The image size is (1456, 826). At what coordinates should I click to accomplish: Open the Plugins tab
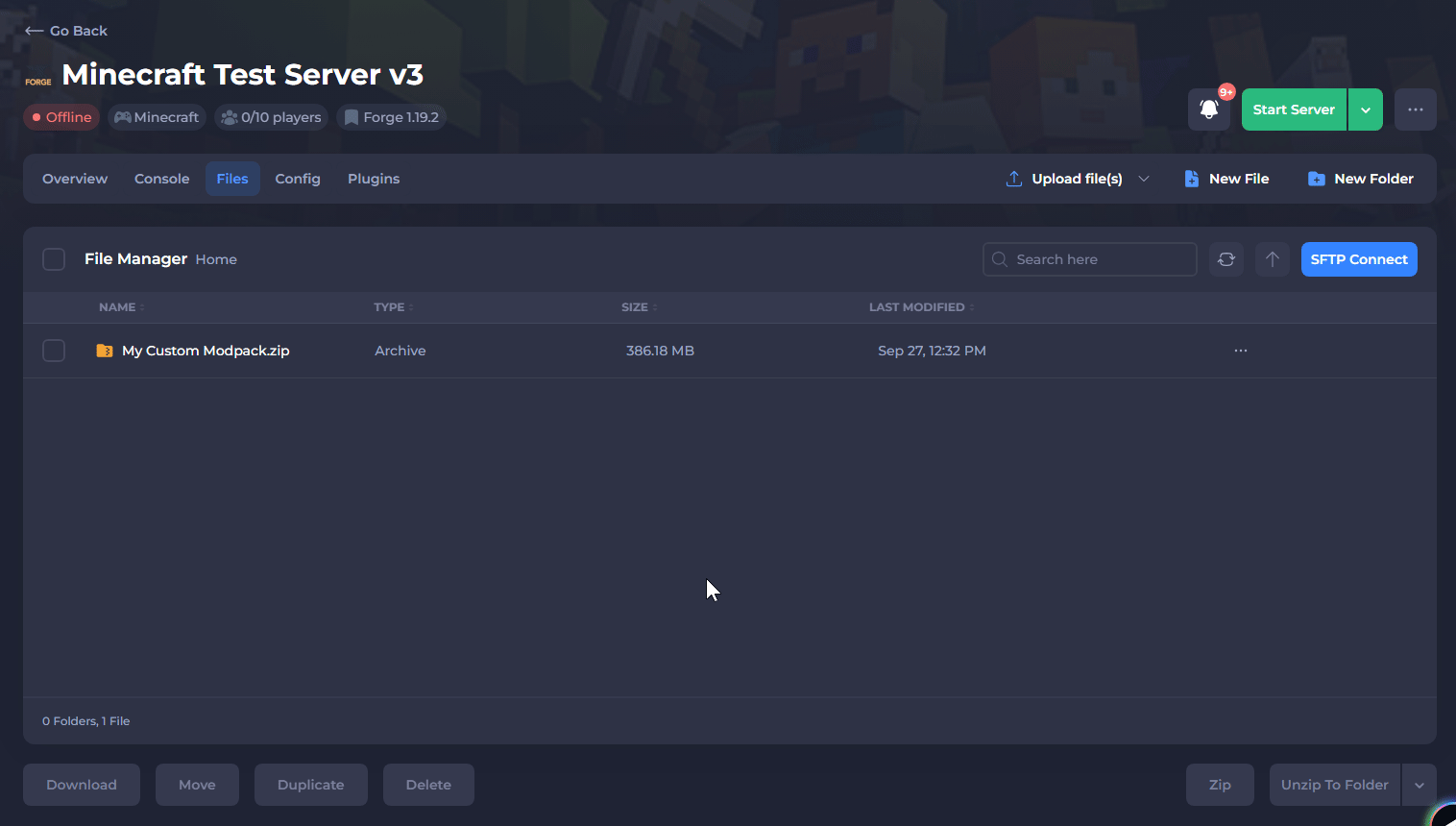pyautogui.click(x=374, y=179)
